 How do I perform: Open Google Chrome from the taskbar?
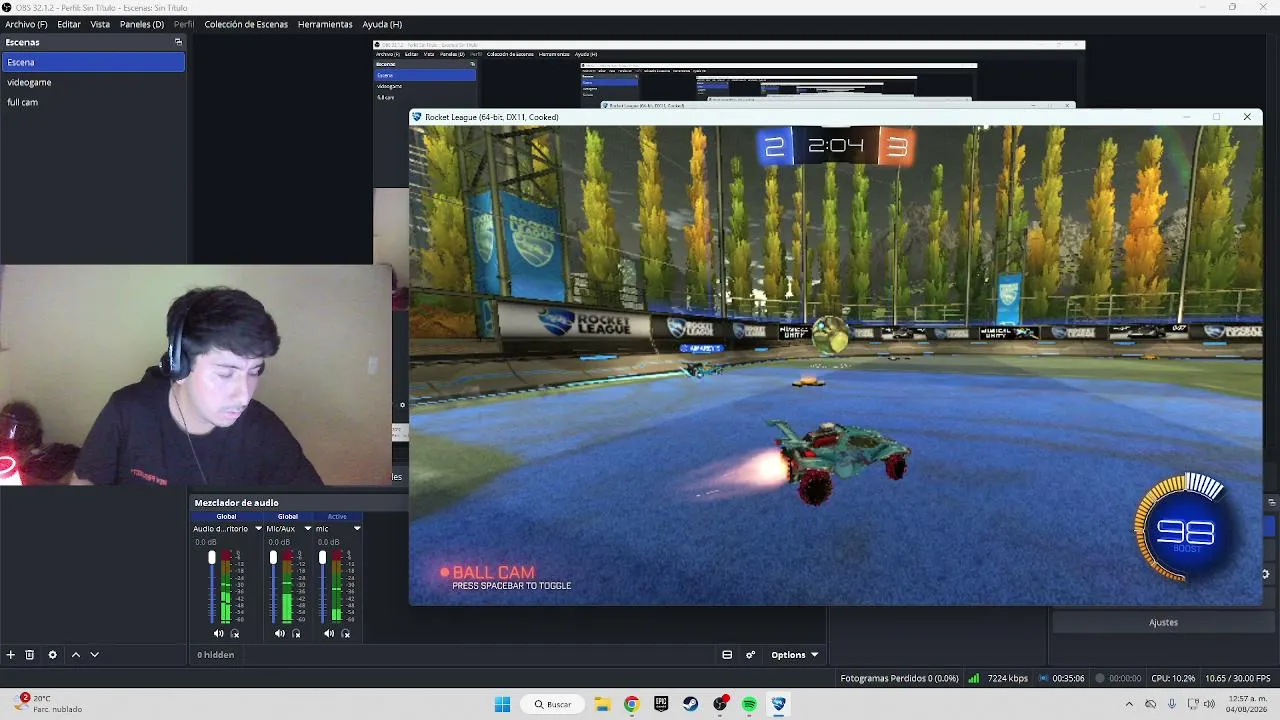[631, 704]
